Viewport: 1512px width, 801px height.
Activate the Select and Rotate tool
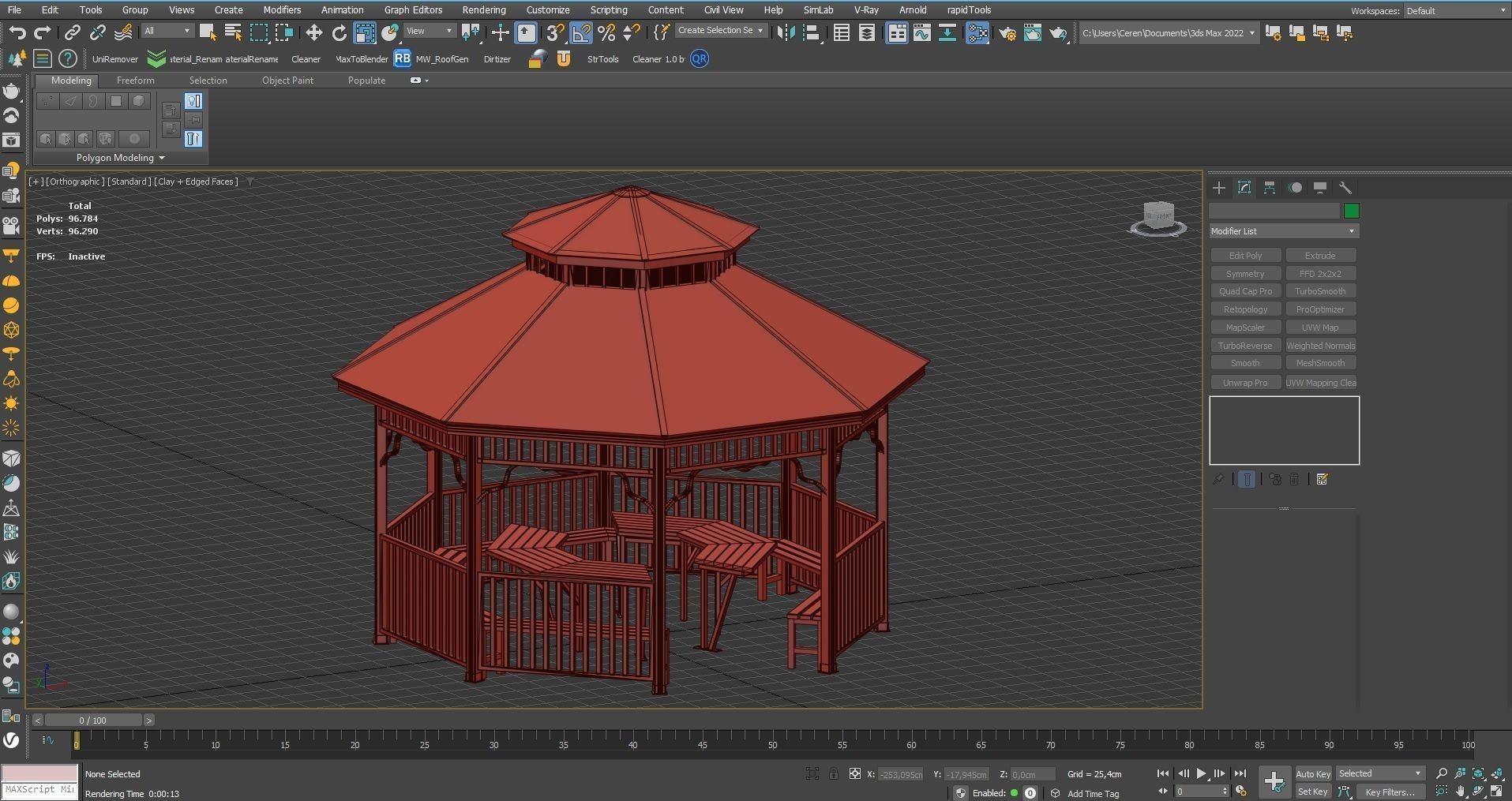(x=340, y=32)
